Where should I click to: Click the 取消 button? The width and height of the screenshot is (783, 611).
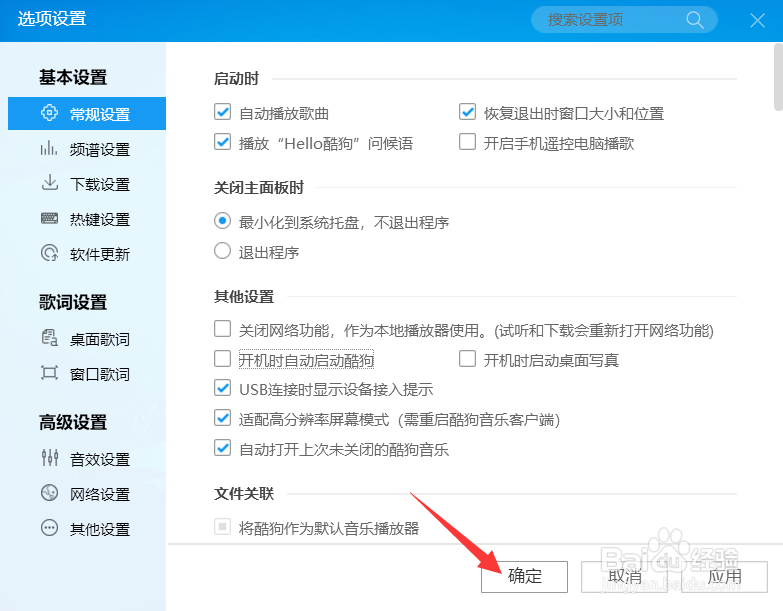(x=624, y=577)
